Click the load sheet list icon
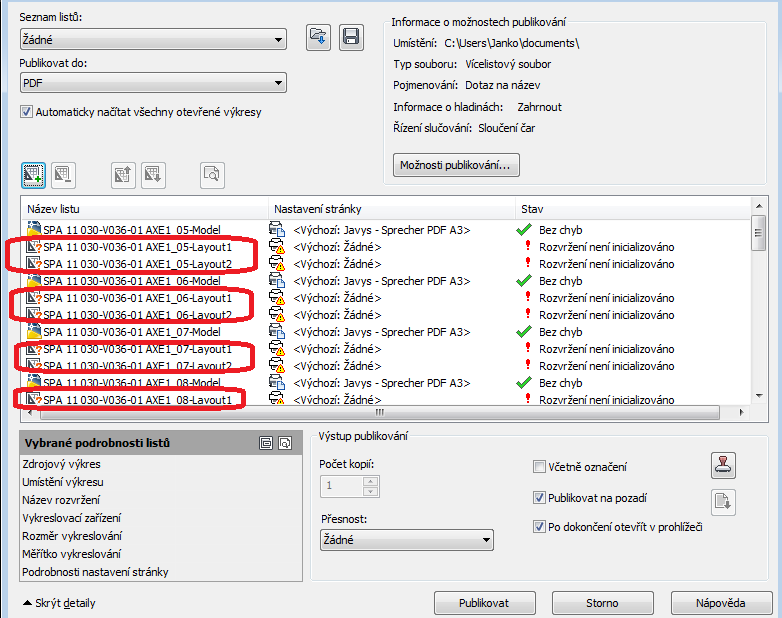 (x=318, y=37)
